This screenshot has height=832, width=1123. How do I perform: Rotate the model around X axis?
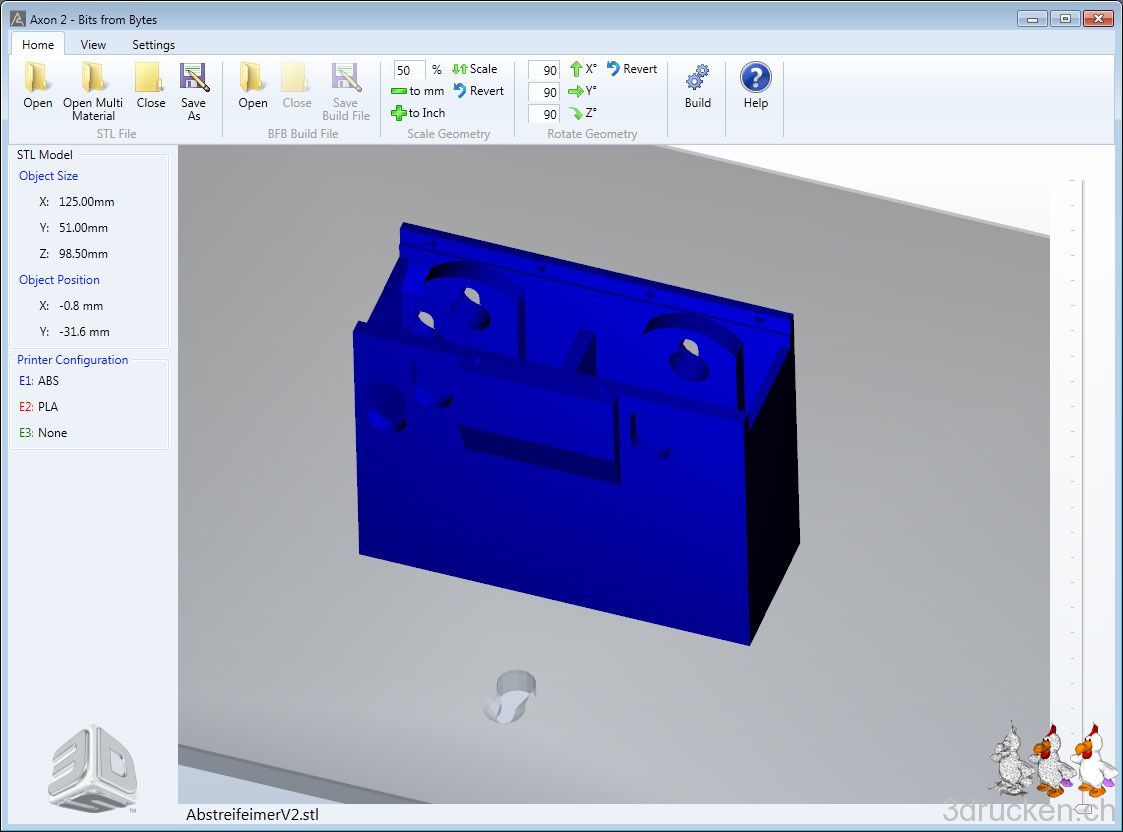tap(583, 69)
